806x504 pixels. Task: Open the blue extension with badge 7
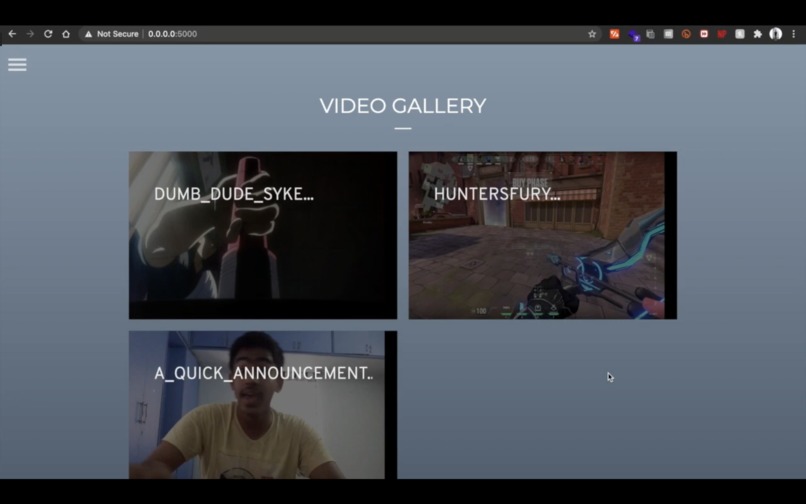[633, 35]
